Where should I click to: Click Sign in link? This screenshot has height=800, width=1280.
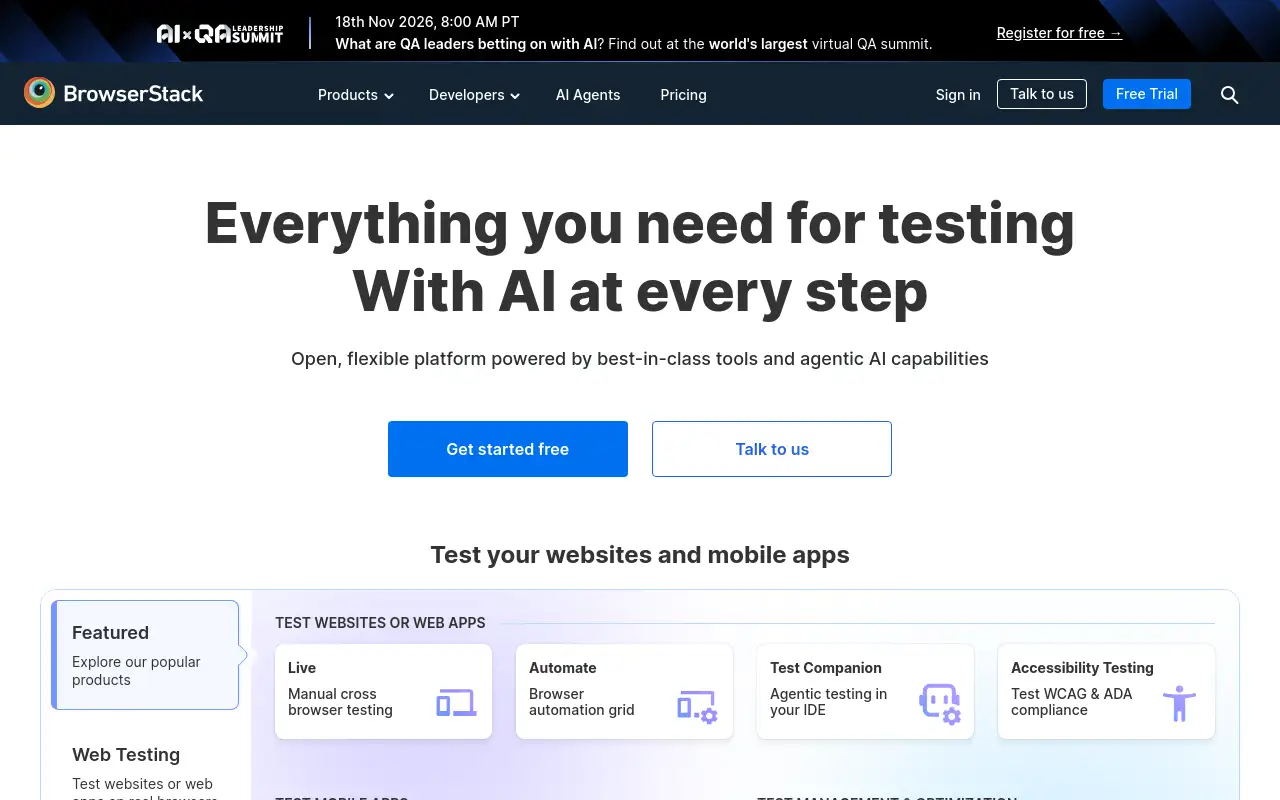click(958, 95)
